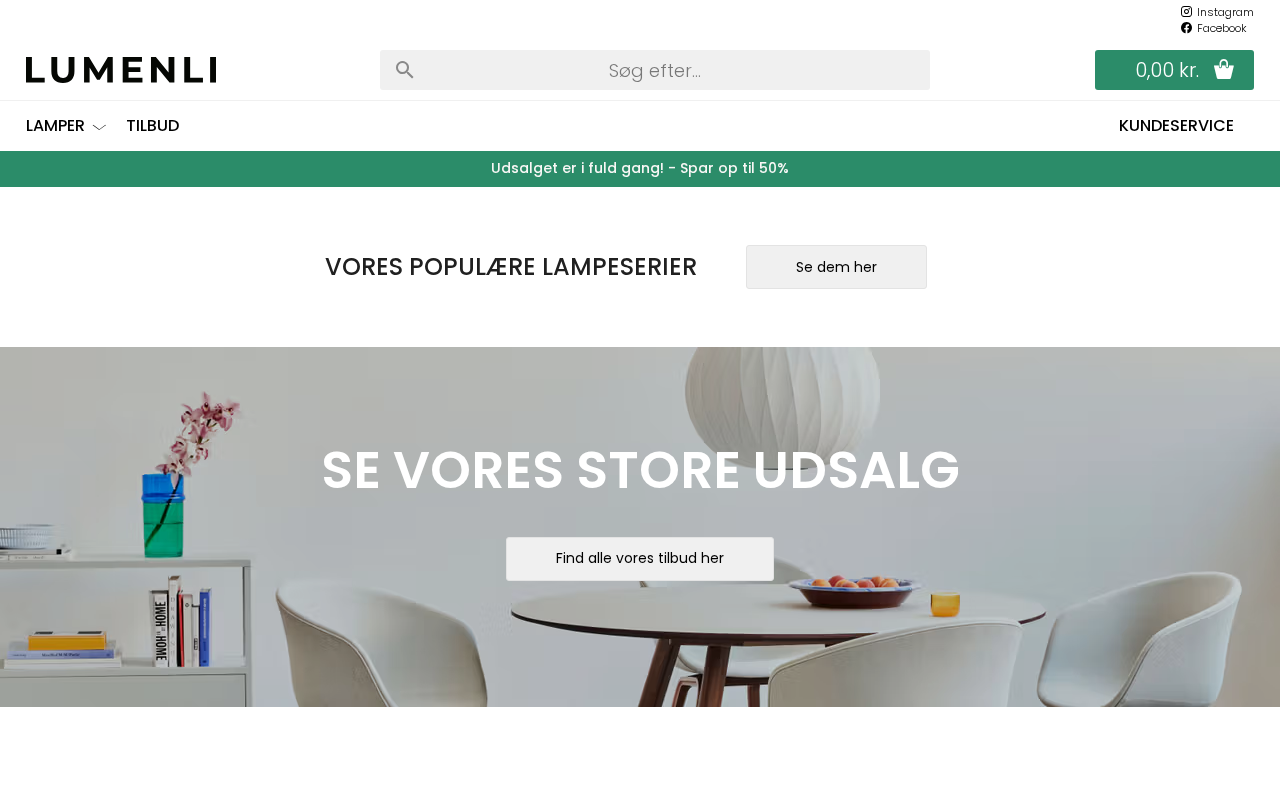
Task: Click the green sale announcement banner
Action: tap(640, 169)
